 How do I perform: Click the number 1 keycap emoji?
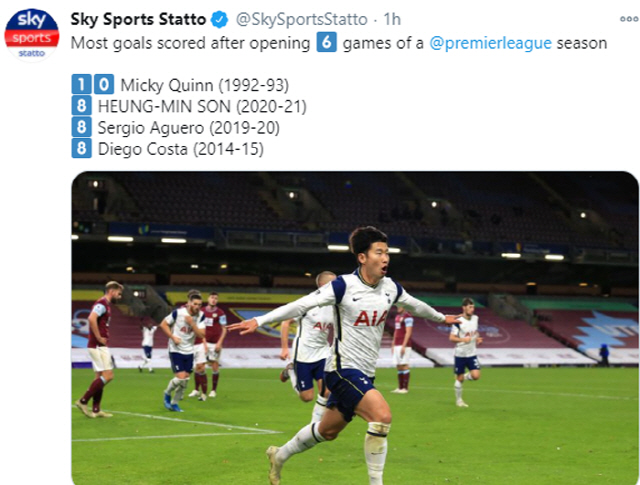click(x=81, y=85)
